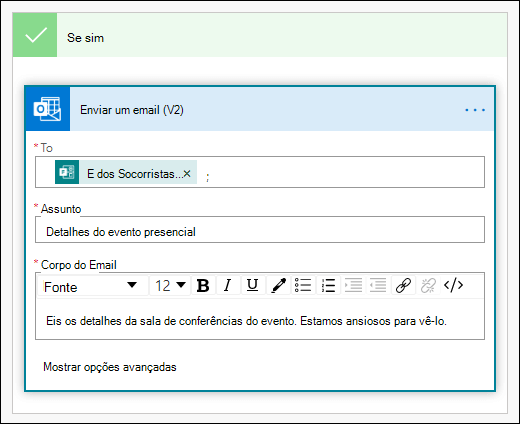
Task: Switch to code view with the </> icon
Action: coord(453,285)
